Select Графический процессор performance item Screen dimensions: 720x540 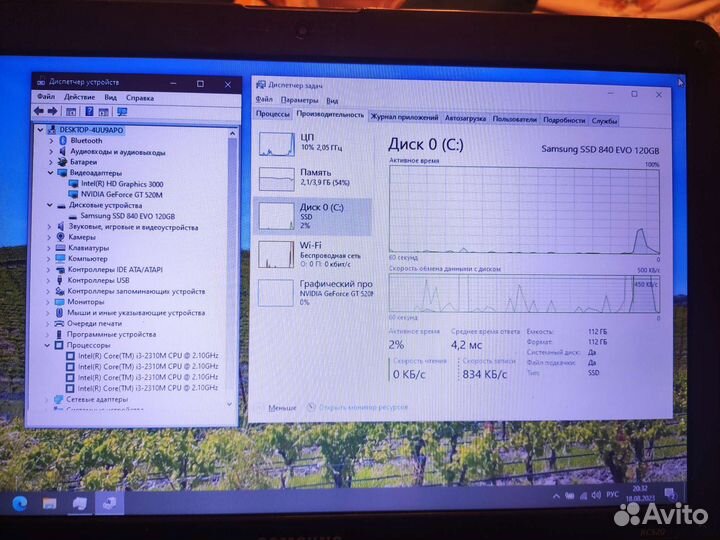315,292
